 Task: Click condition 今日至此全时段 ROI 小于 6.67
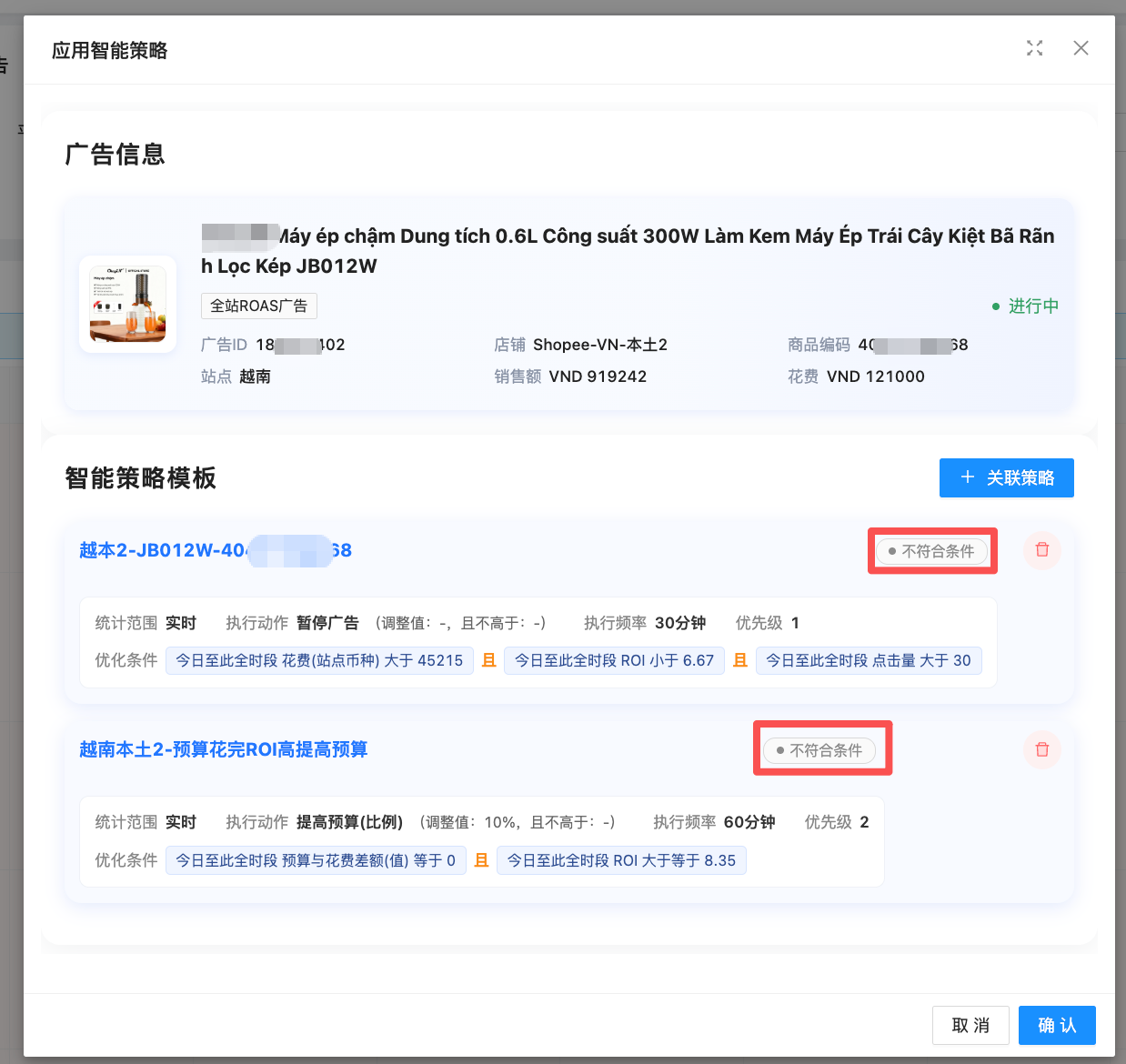(614, 660)
